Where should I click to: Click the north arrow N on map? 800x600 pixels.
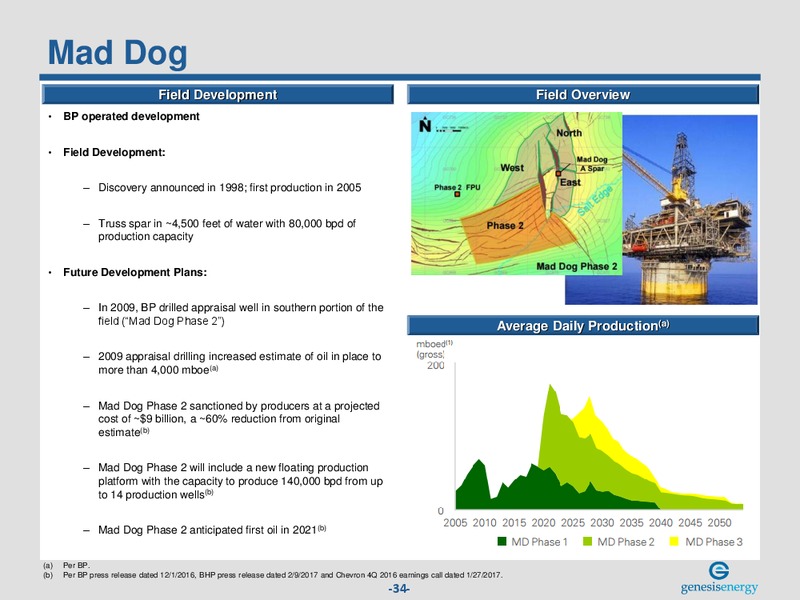(x=425, y=124)
